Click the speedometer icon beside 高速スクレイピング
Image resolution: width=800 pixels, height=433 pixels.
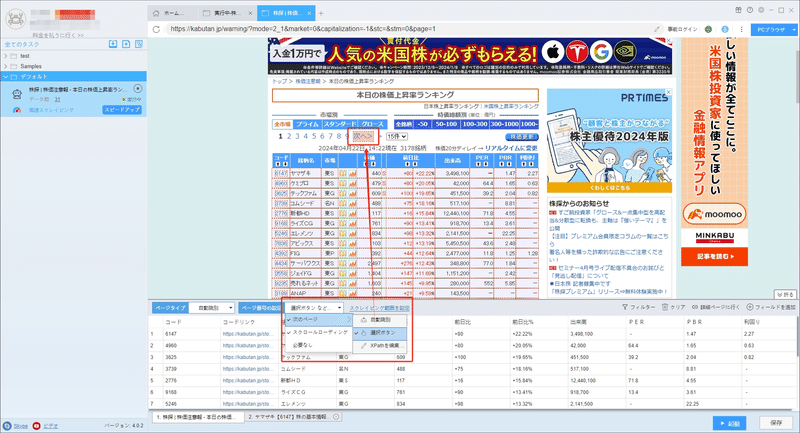(17, 110)
